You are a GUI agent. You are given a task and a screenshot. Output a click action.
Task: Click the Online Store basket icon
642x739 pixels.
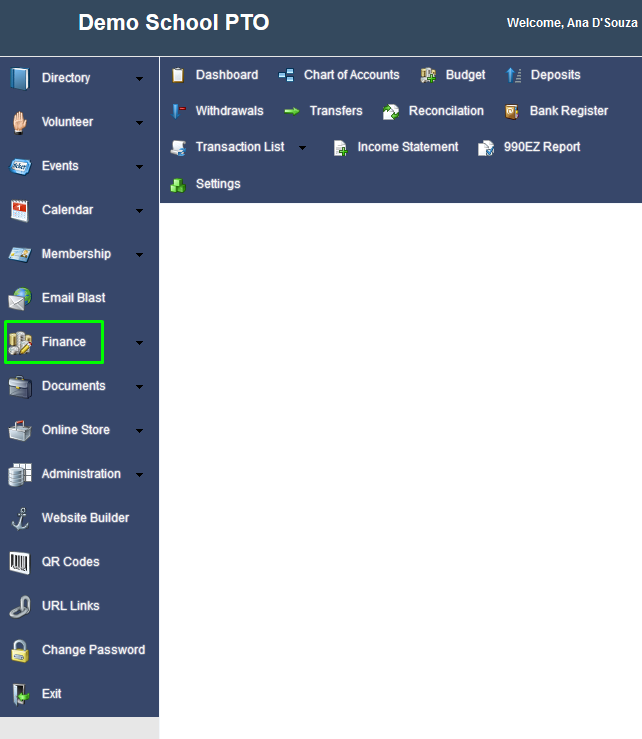(x=20, y=430)
